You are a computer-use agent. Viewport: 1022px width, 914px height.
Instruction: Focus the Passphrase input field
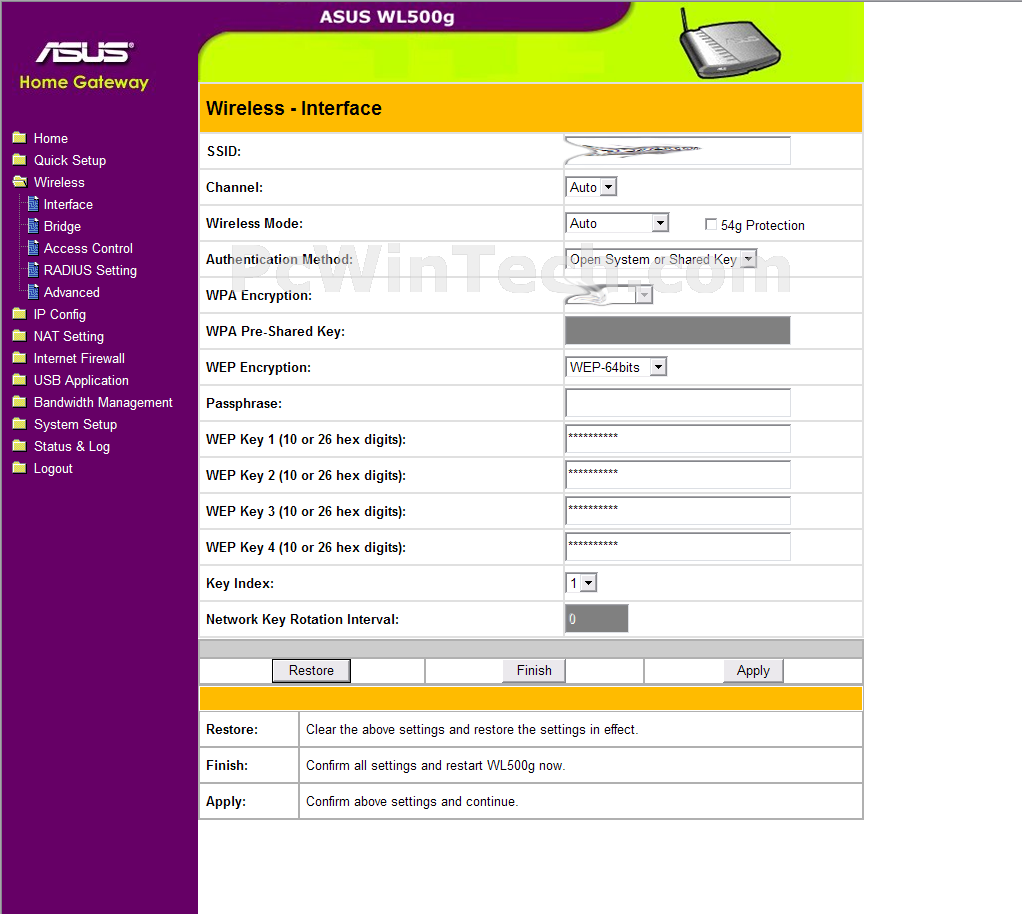(678, 403)
